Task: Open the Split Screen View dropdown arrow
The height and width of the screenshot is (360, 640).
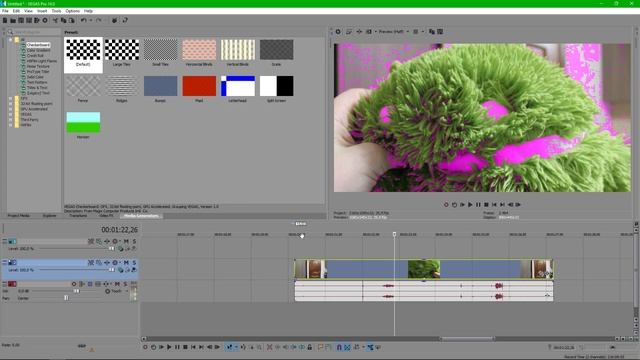Action: (376, 31)
